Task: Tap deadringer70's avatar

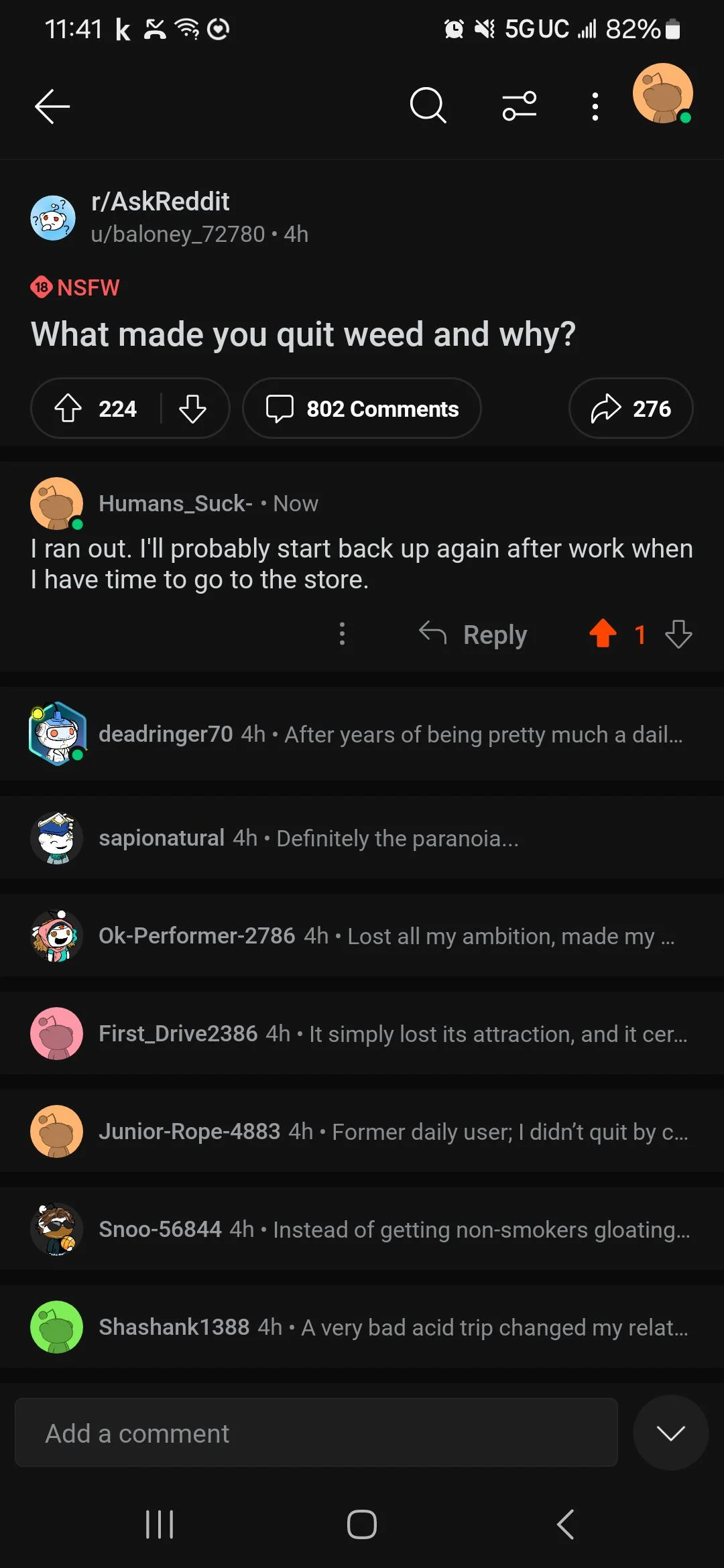Action: 58,732
